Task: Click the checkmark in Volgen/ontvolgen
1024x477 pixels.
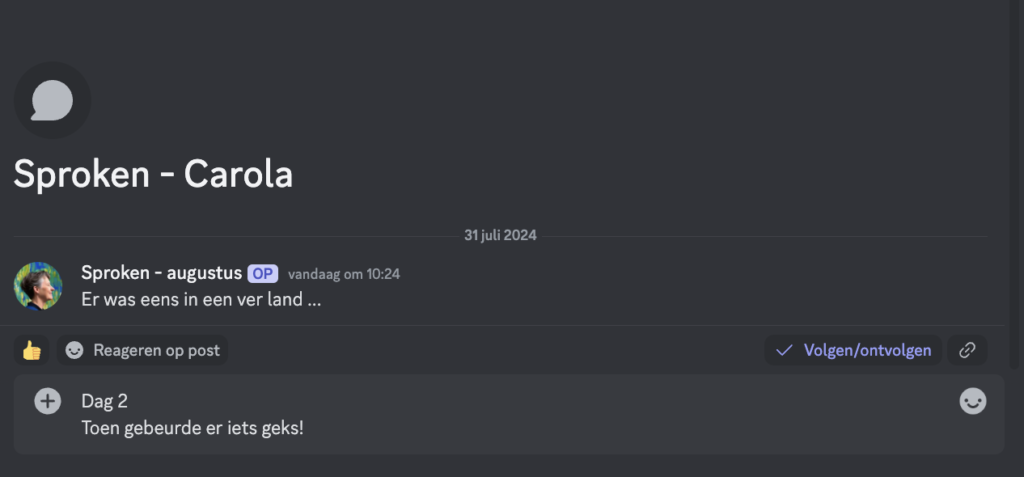Action: (x=784, y=350)
